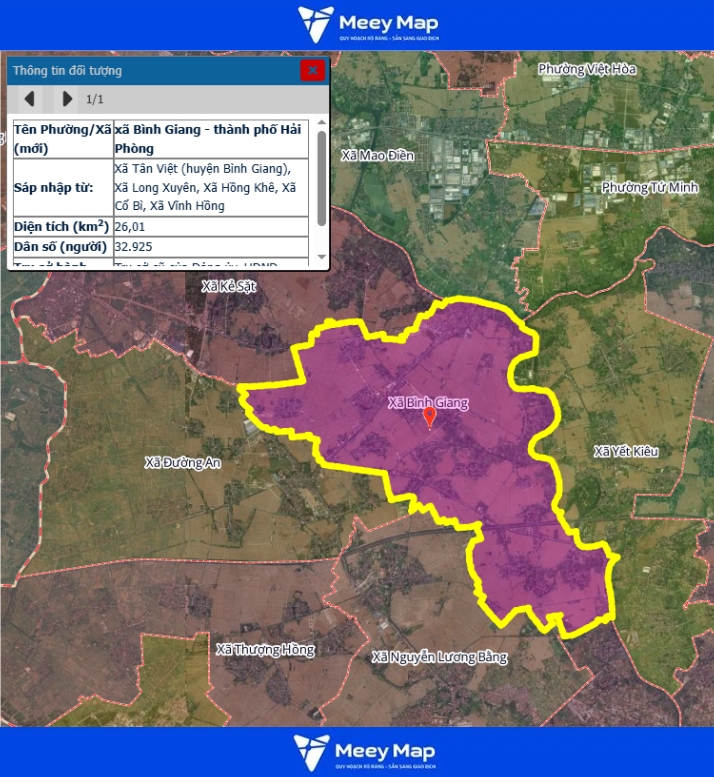The image size is (714, 777).
Task: Click the Meey Map logo in top banner
Action: click(367, 24)
